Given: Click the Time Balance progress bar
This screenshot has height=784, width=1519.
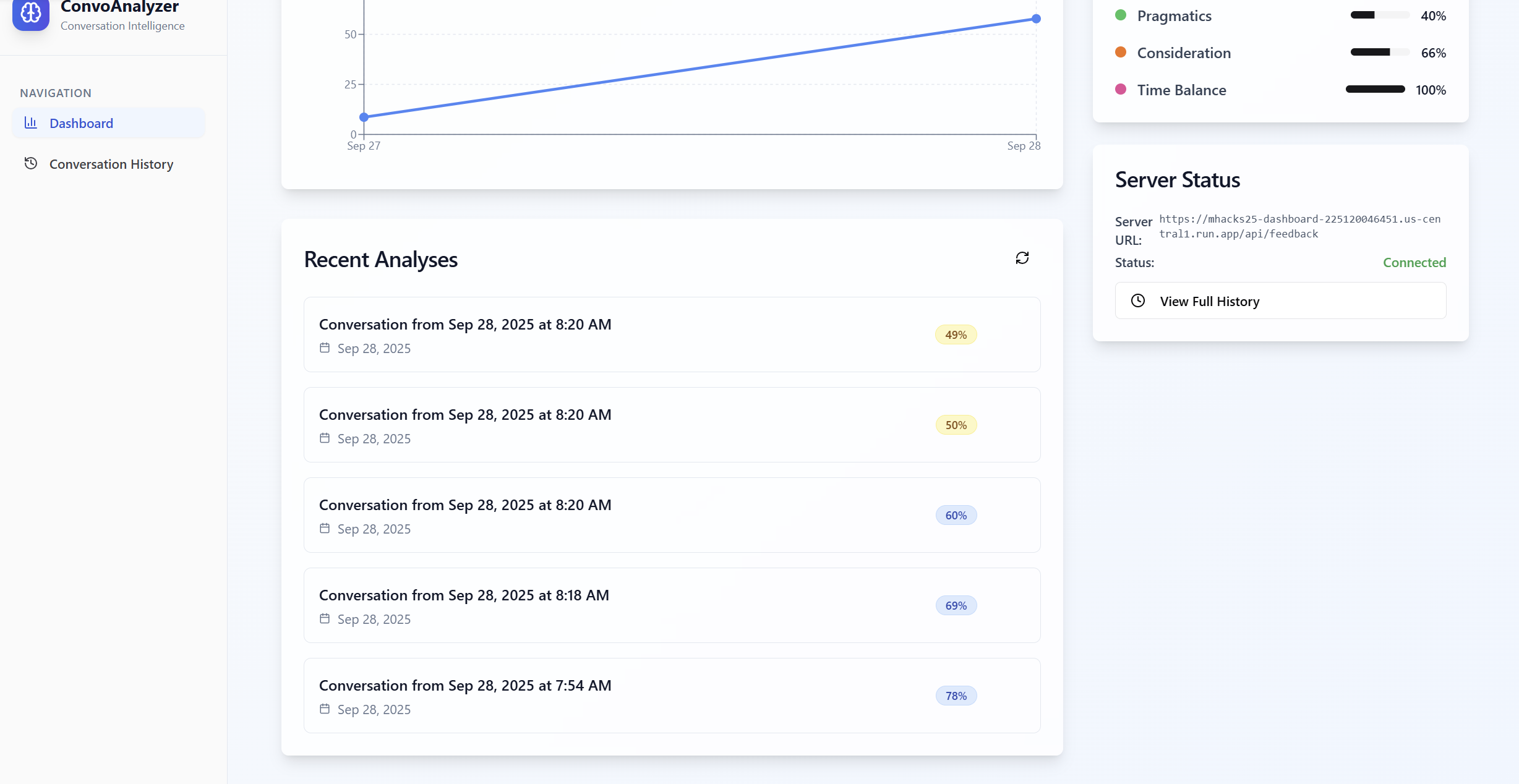Looking at the screenshot, I should [x=1375, y=89].
